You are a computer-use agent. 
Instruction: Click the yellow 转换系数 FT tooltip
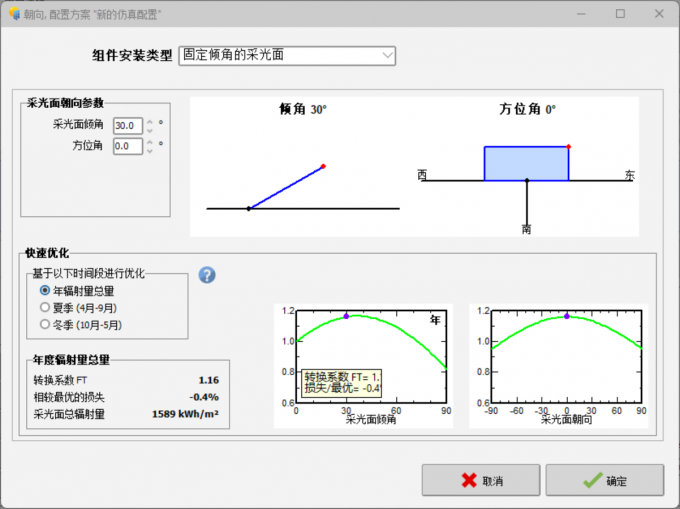[x=341, y=383]
